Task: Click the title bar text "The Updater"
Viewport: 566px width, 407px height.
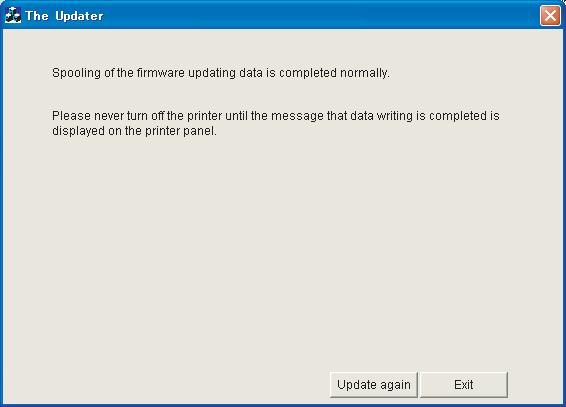Action: (64, 16)
